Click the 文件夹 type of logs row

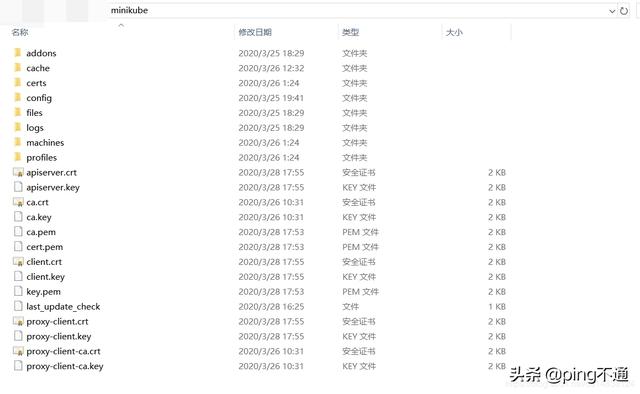[355, 128]
